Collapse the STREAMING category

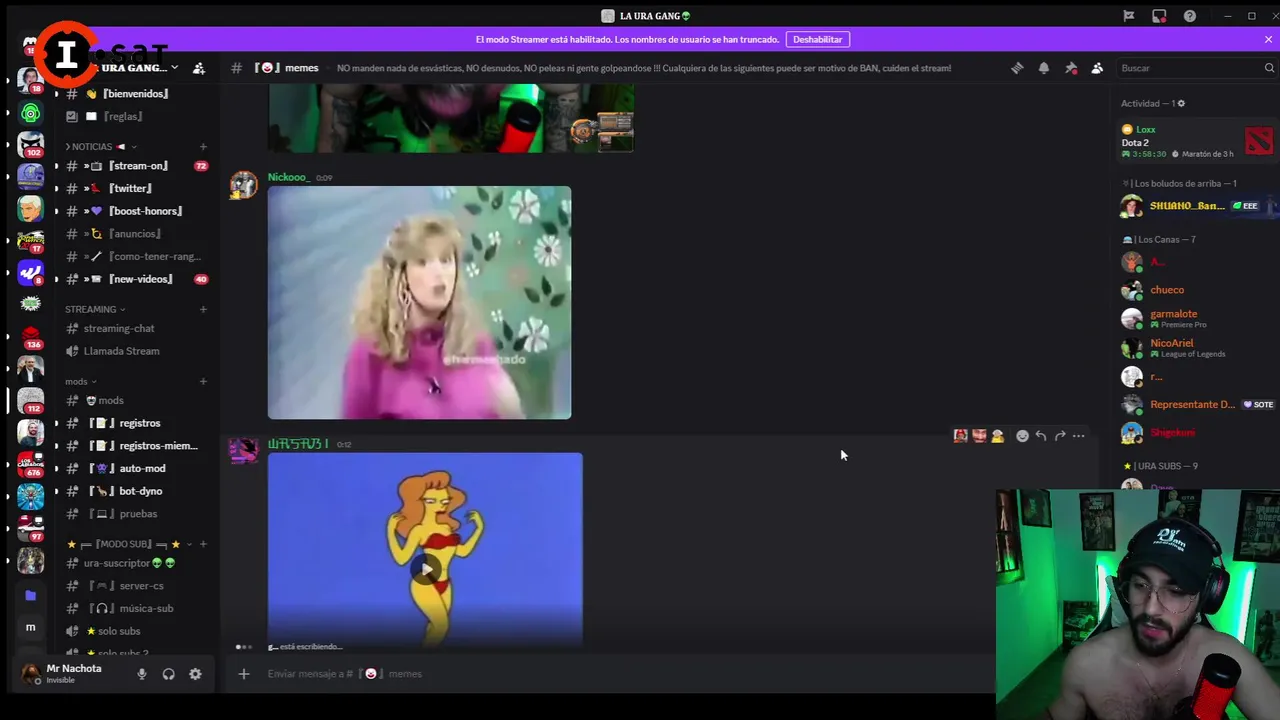click(95, 309)
